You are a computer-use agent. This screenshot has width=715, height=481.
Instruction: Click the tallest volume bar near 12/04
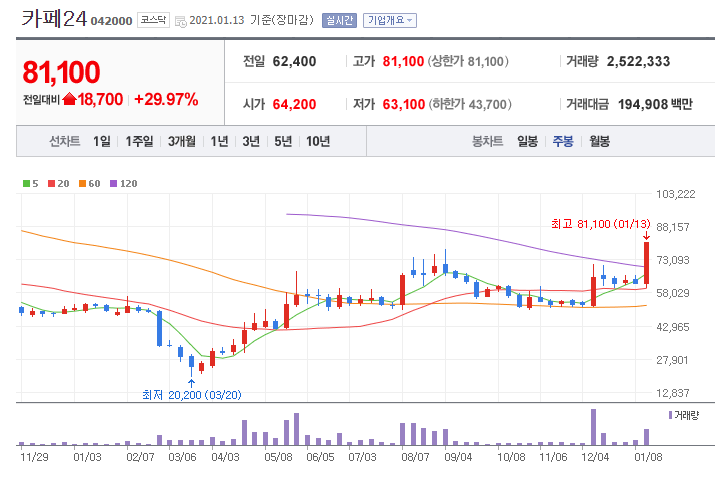[x=593, y=427]
